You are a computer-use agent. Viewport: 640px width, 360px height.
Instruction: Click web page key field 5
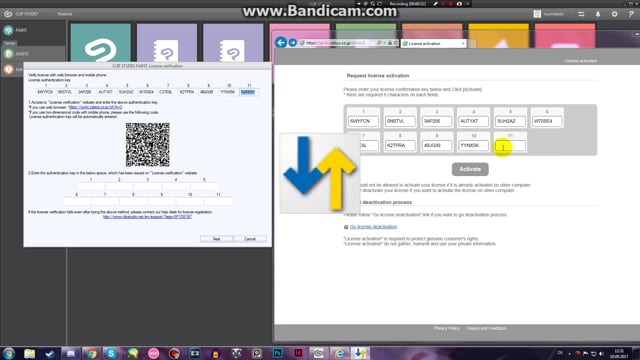click(510, 121)
